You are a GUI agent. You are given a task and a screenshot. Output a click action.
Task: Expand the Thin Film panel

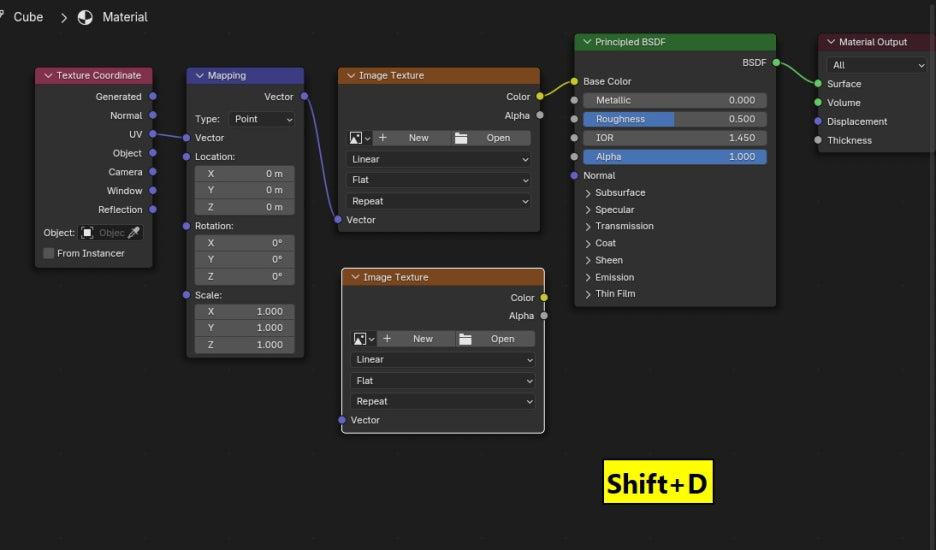588,294
